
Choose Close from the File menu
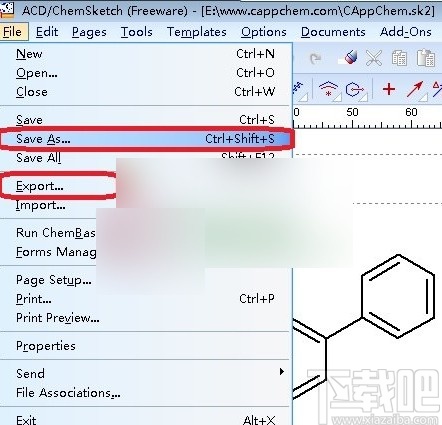click(x=146, y=92)
